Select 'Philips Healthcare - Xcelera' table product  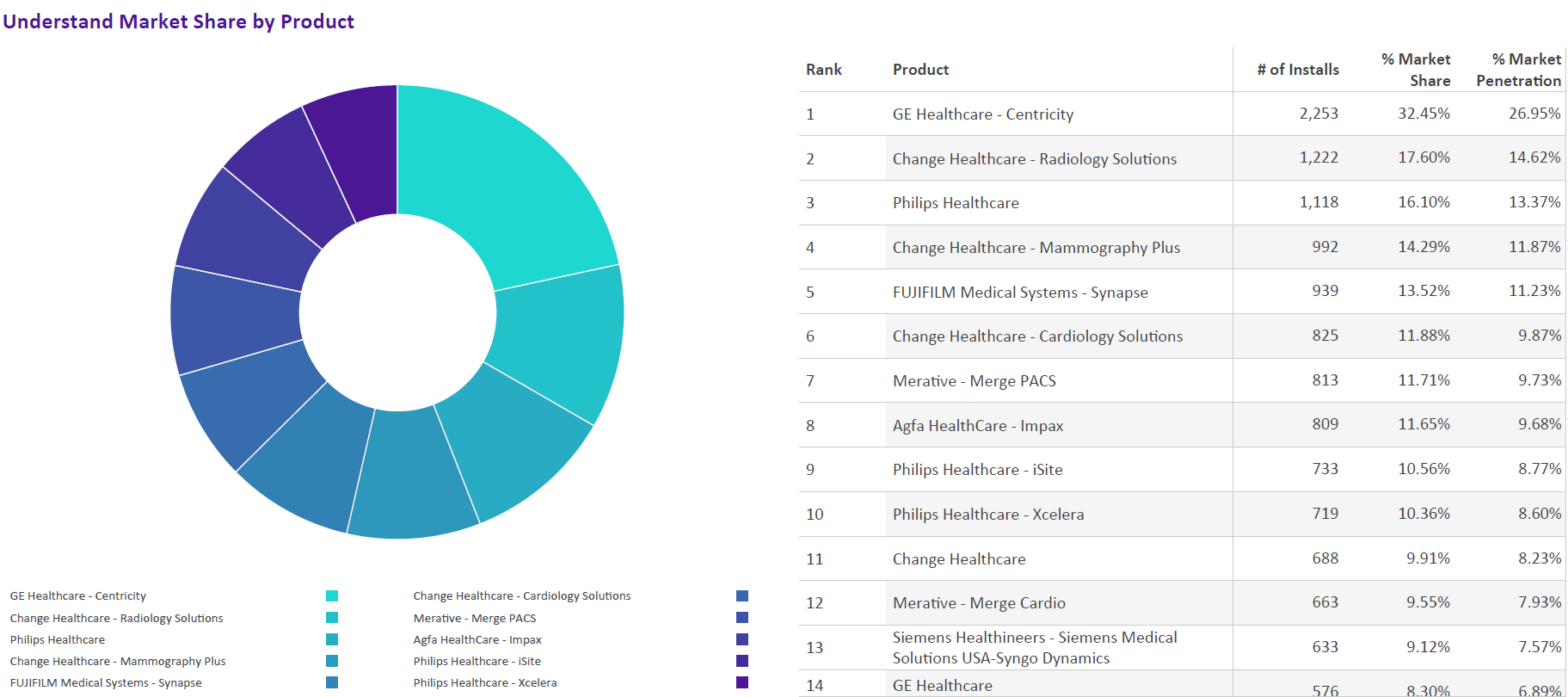click(x=988, y=515)
